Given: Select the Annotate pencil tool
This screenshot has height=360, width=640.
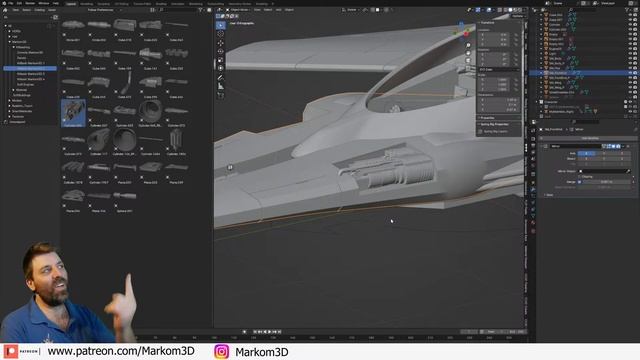Looking at the screenshot, I should 221,78.
